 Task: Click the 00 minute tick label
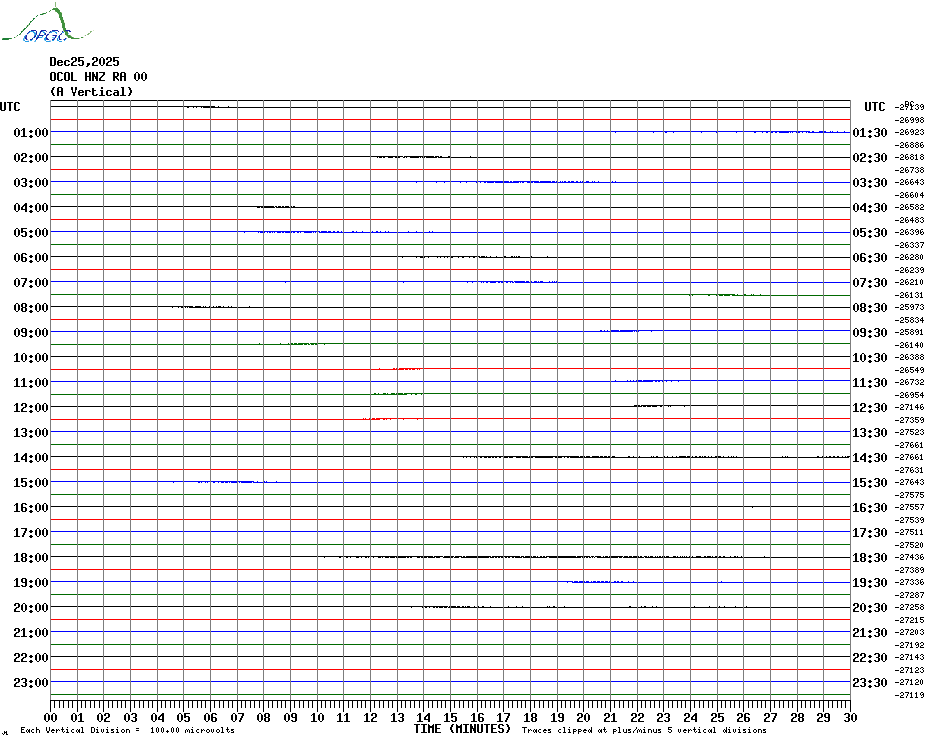tap(50, 718)
